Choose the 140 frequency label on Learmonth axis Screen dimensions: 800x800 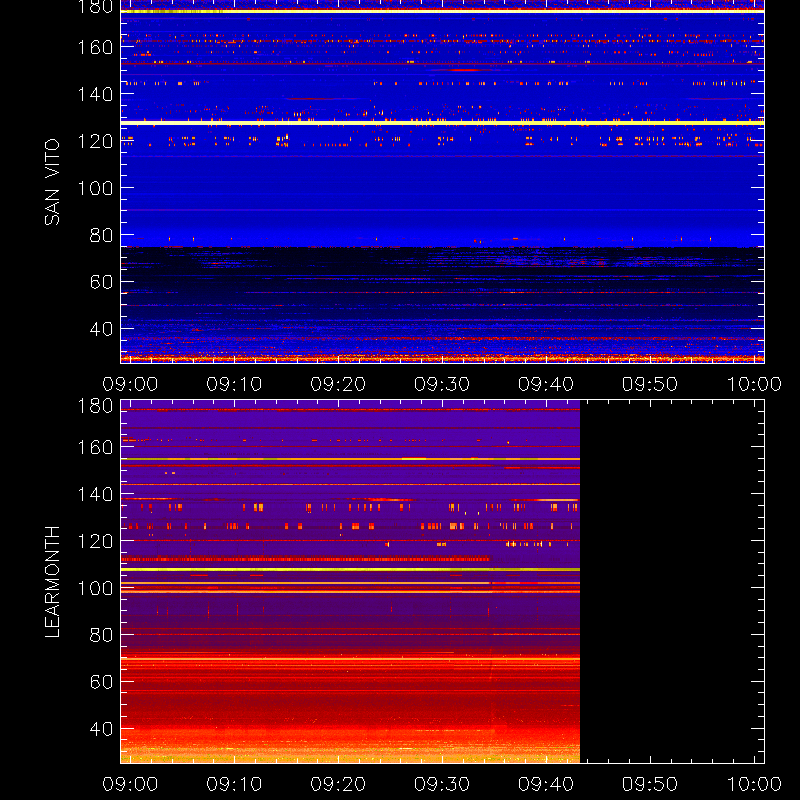click(x=95, y=494)
